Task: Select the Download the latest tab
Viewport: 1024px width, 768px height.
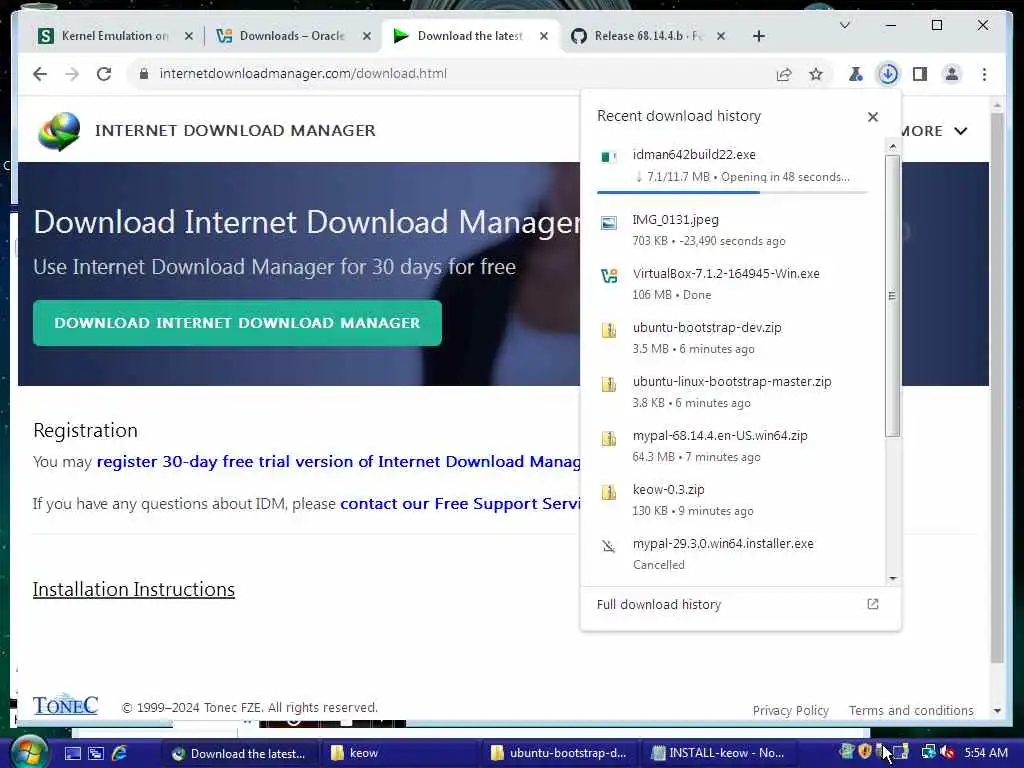Action: (x=470, y=36)
